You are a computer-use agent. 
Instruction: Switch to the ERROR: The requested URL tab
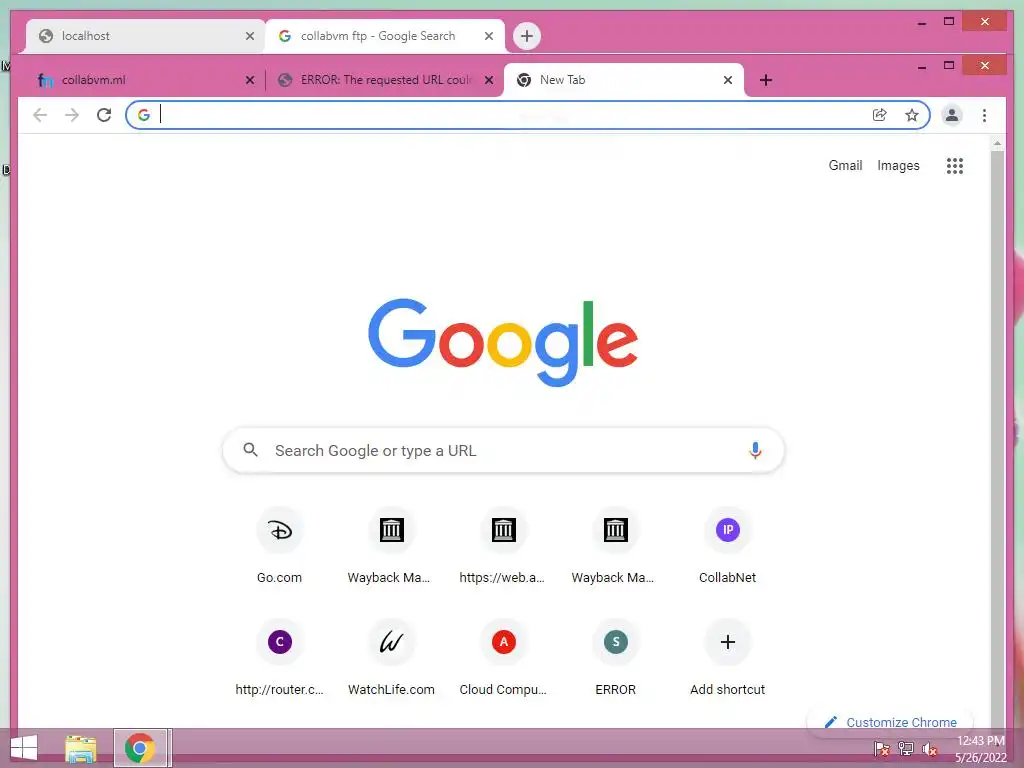(385, 80)
